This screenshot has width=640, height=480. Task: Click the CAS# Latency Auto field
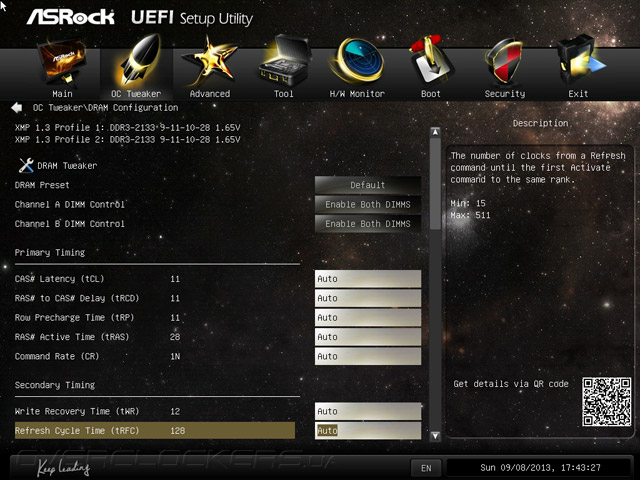pyautogui.click(x=368, y=279)
